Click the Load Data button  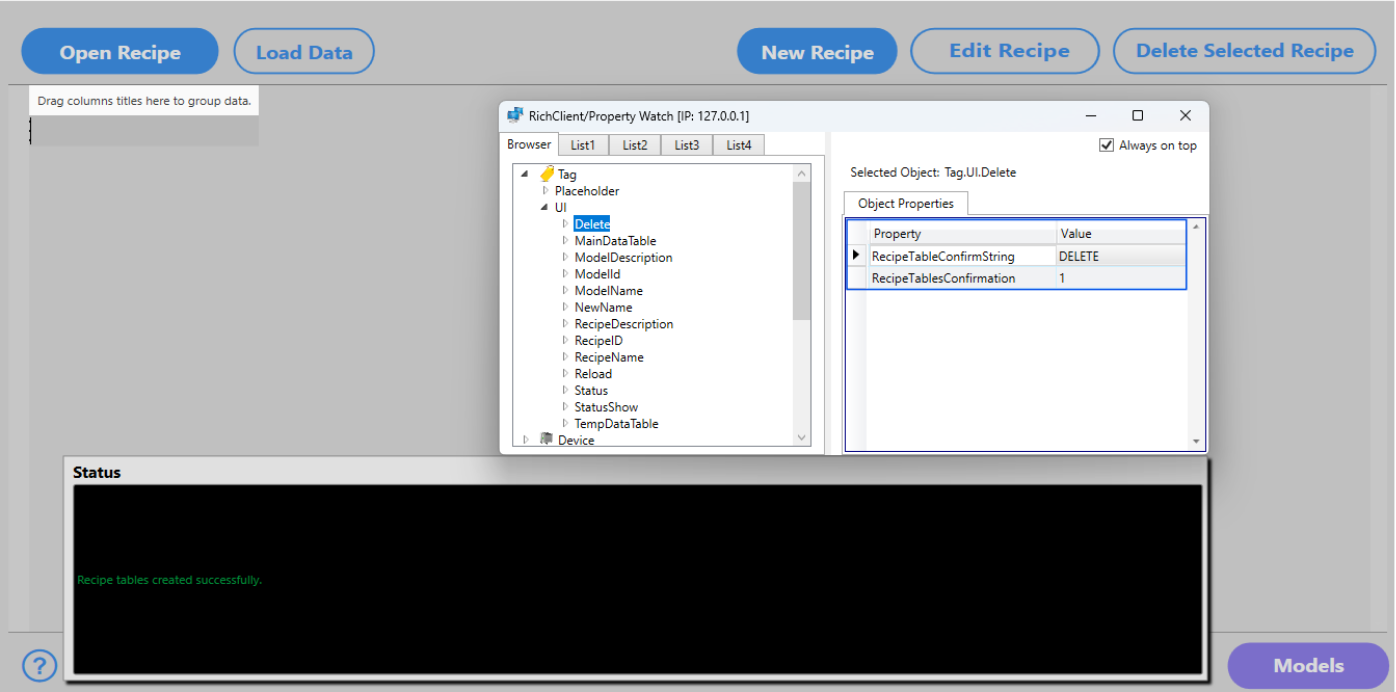pos(304,53)
